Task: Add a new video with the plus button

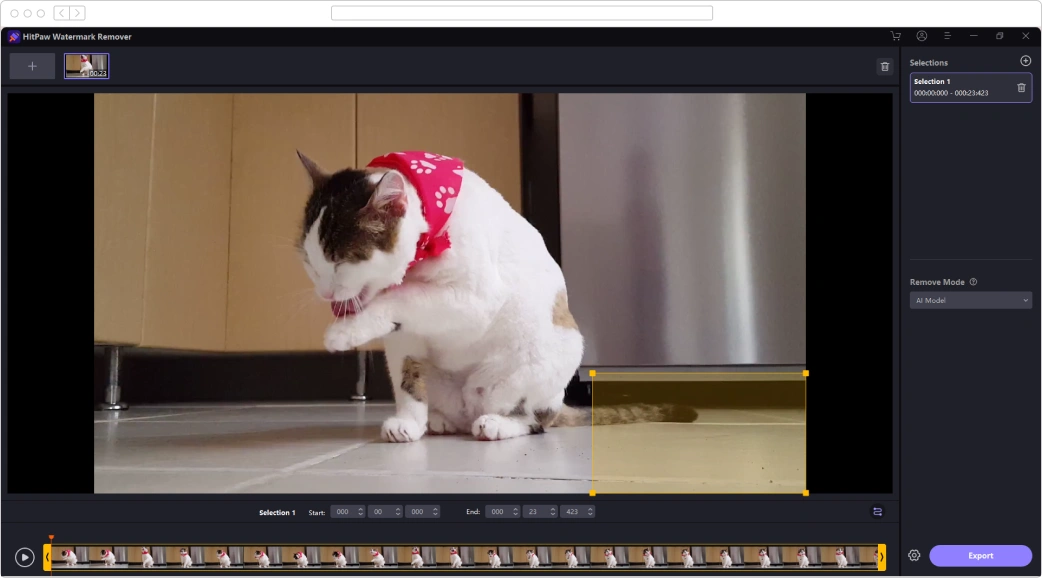Action: [x=32, y=65]
